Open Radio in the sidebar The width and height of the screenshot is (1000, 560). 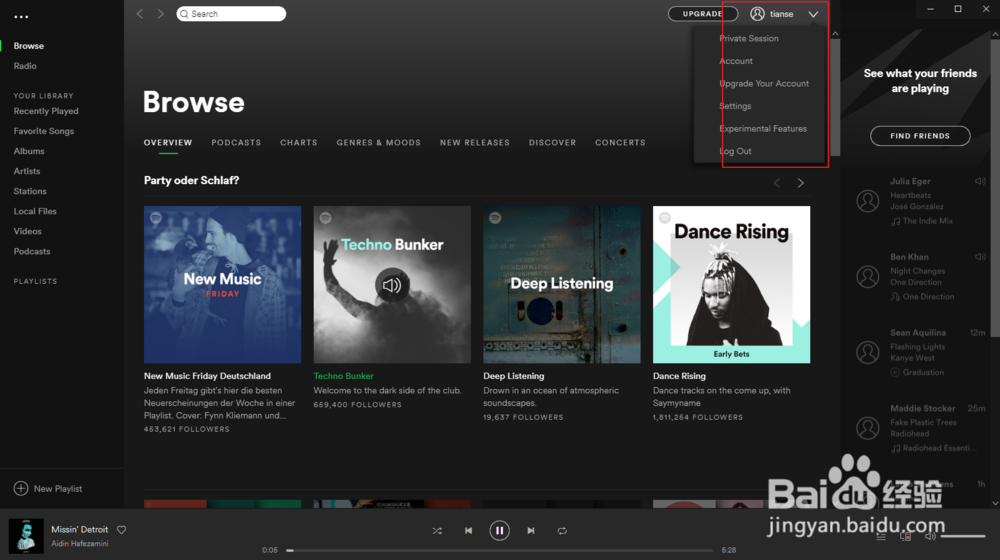point(25,66)
